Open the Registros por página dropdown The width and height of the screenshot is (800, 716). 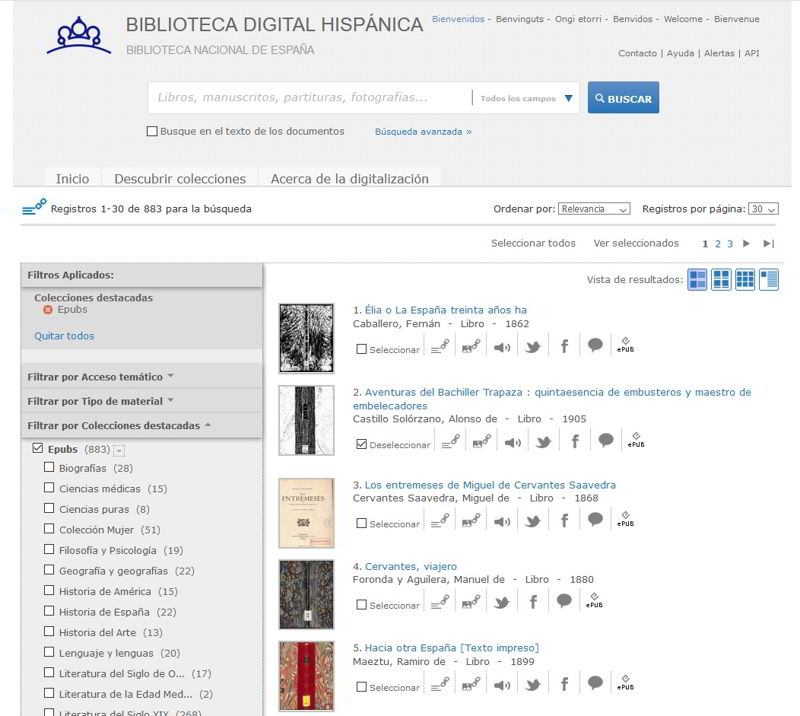pos(762,209)
